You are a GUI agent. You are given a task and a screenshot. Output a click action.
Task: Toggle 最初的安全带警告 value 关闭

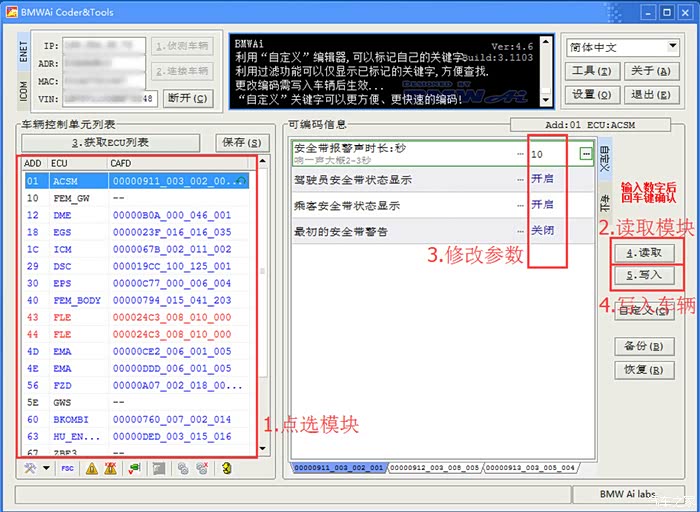point(542,231)
